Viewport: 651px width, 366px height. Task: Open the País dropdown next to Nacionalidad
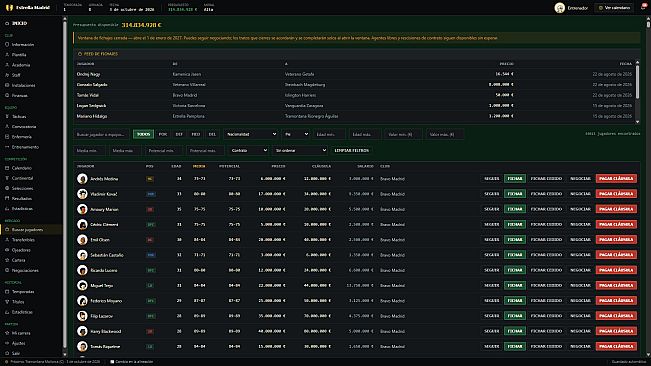[296, 134]
